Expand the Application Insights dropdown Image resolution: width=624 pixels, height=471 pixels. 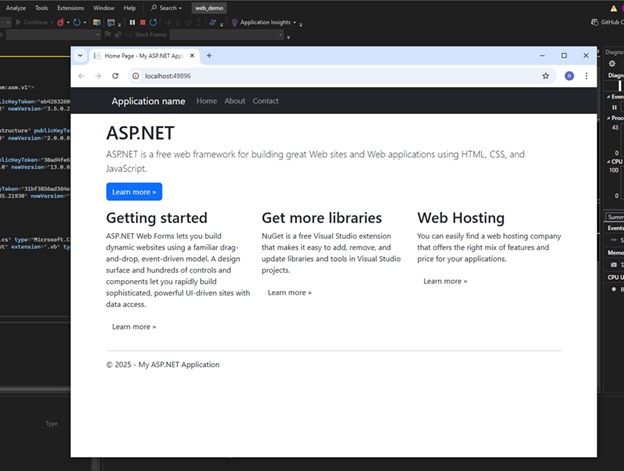point(294,23)
